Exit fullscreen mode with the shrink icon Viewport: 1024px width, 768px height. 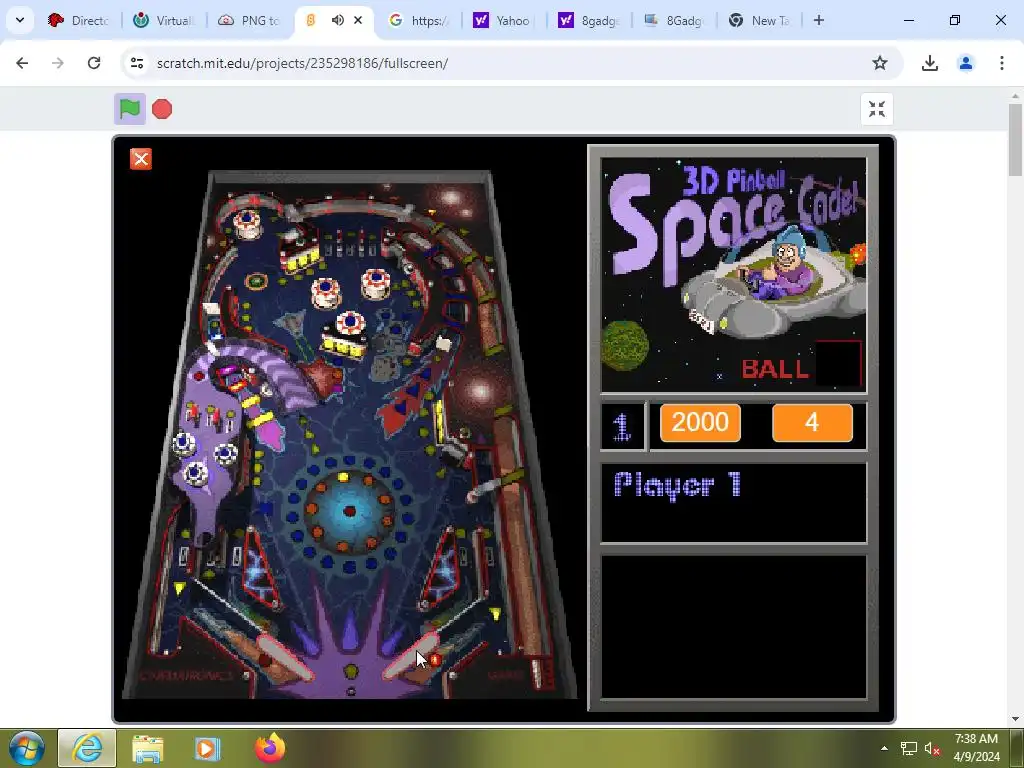(876, 109)
